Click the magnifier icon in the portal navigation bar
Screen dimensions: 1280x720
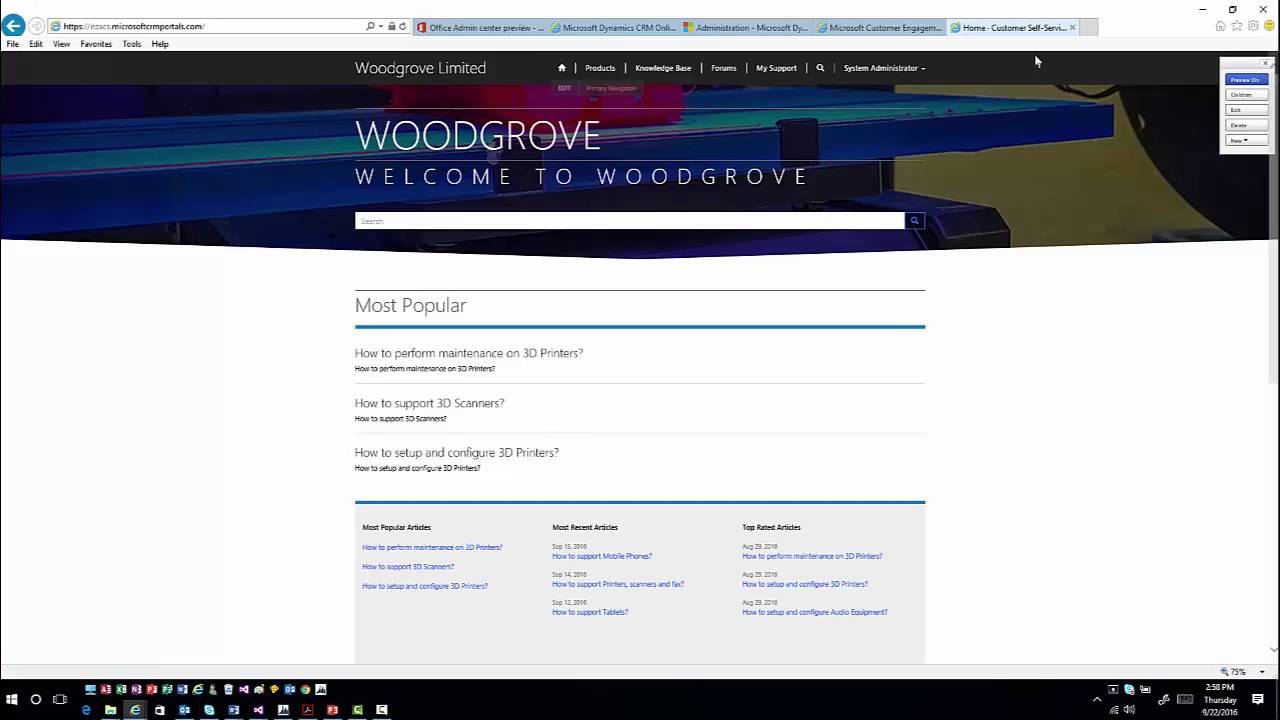(x=820, y=68)
